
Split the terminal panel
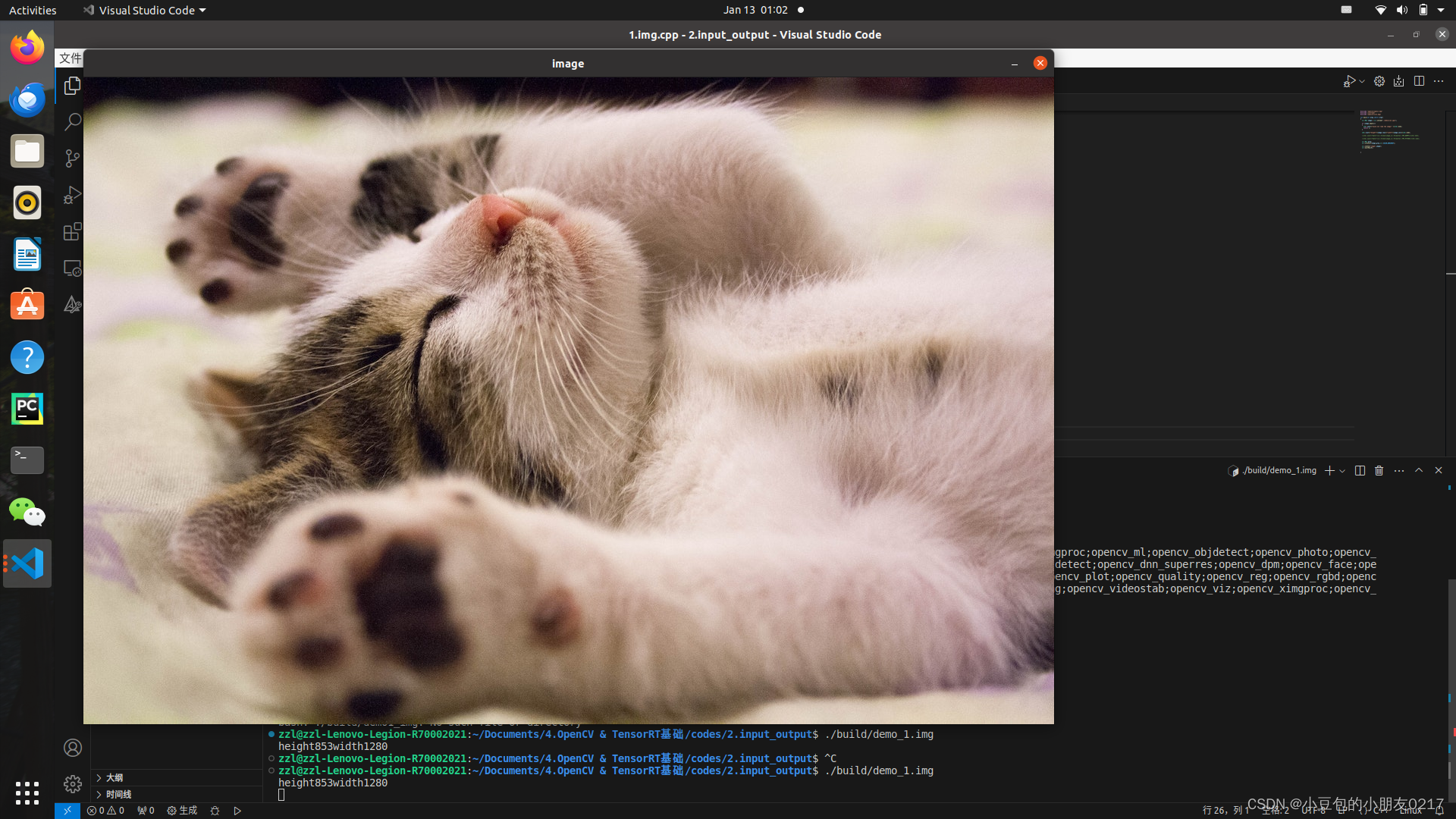pos(1360,471)
